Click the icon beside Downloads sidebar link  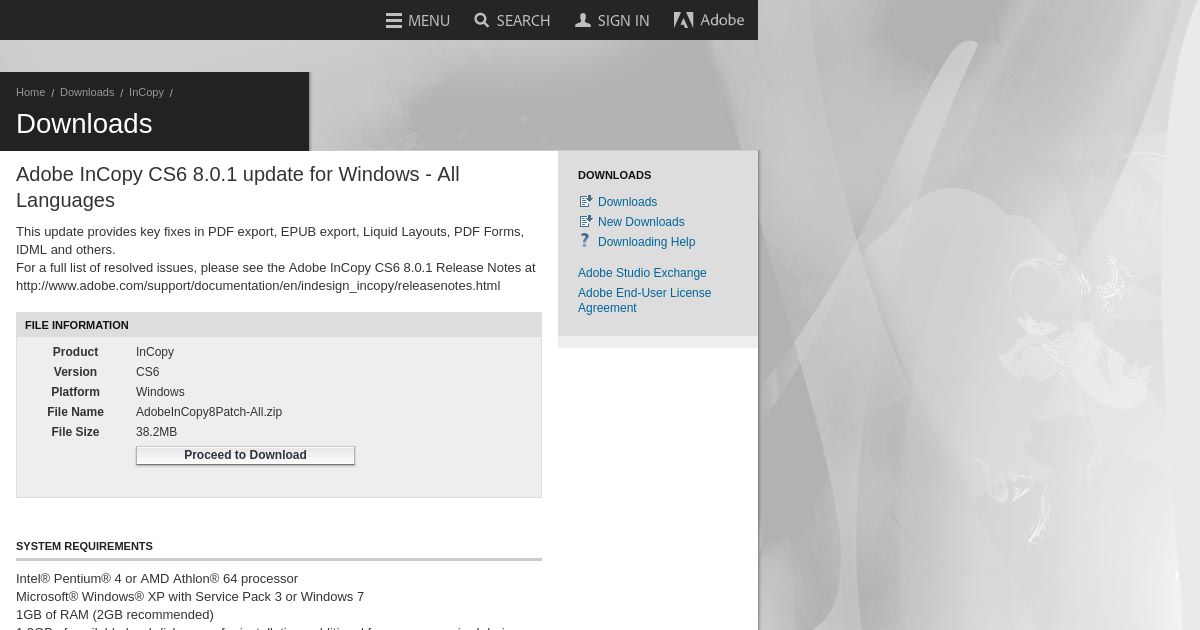click(586, 202)
